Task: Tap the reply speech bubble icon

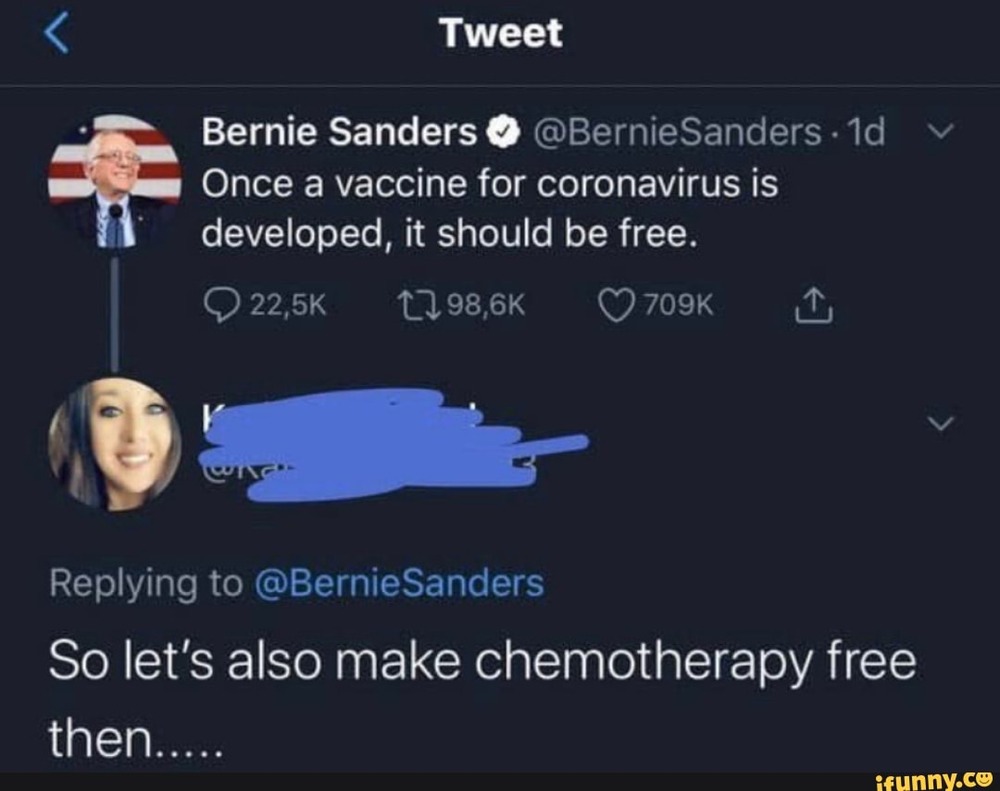Action: point(222,305)
